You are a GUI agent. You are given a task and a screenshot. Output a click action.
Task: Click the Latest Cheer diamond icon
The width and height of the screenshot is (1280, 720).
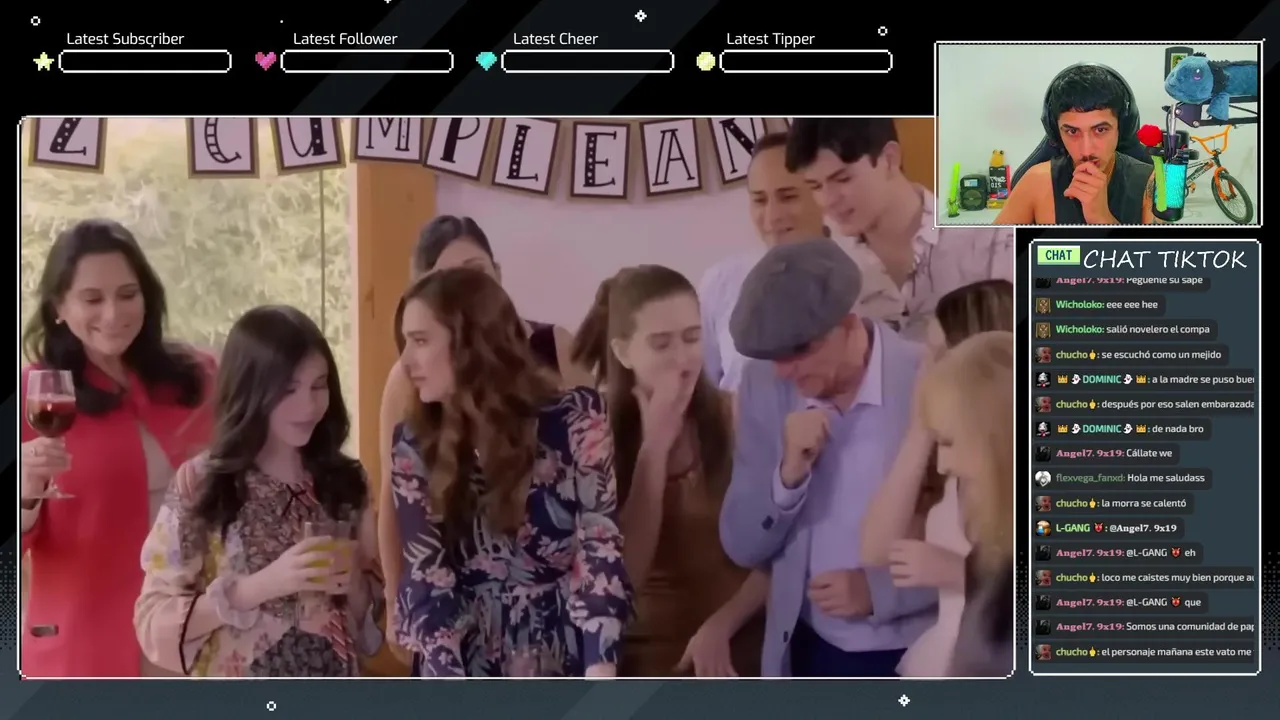(486, 61)
